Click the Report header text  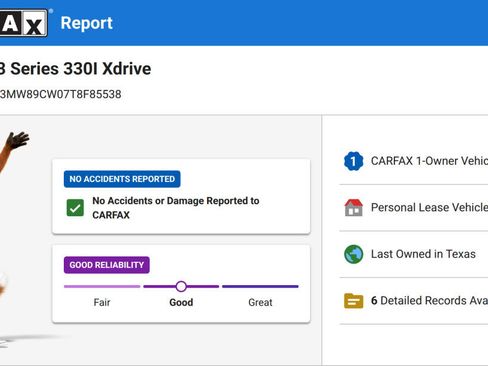pyautogui.click(x=87, y=23)
